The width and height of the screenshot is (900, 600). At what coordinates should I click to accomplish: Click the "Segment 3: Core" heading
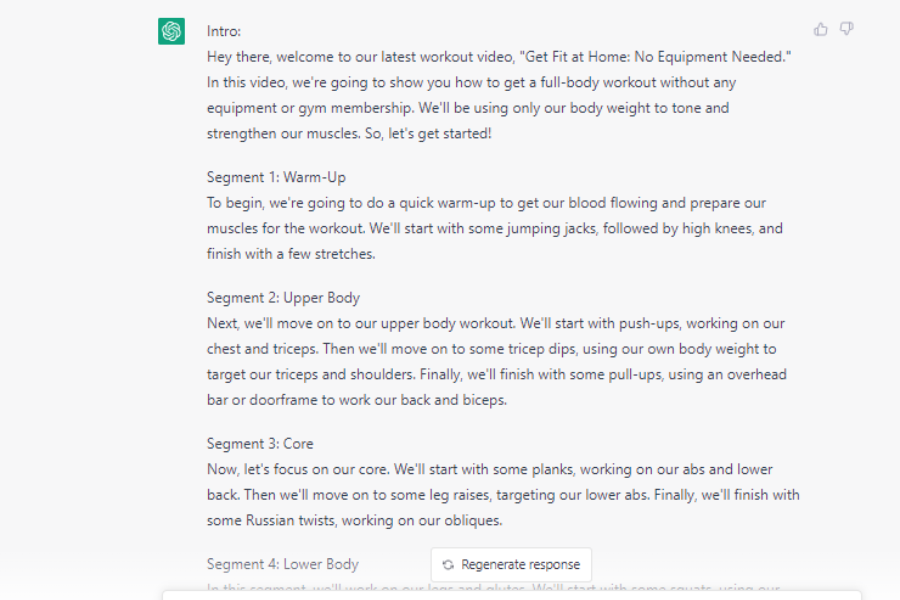[x=260, y=444]
